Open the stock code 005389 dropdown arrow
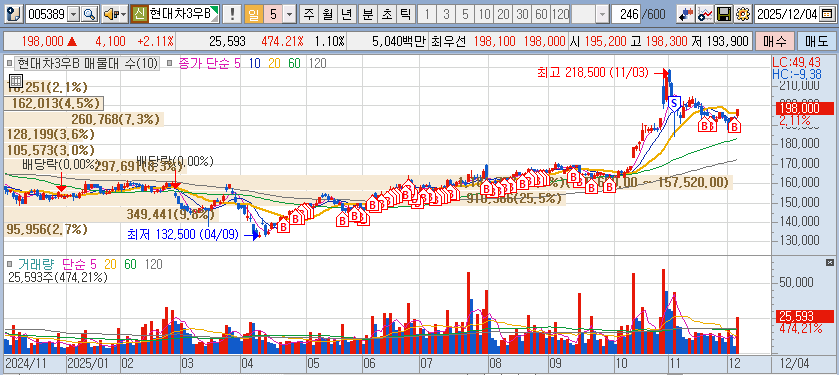Viewport: 839px width, 375px height. tap(74, 14)
